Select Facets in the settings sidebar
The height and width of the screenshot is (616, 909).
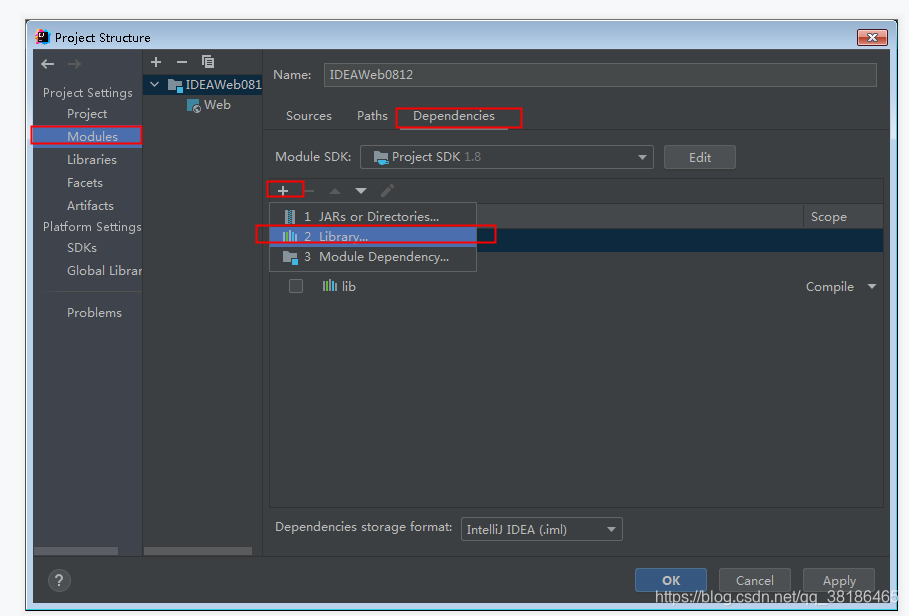click(87, 183)
